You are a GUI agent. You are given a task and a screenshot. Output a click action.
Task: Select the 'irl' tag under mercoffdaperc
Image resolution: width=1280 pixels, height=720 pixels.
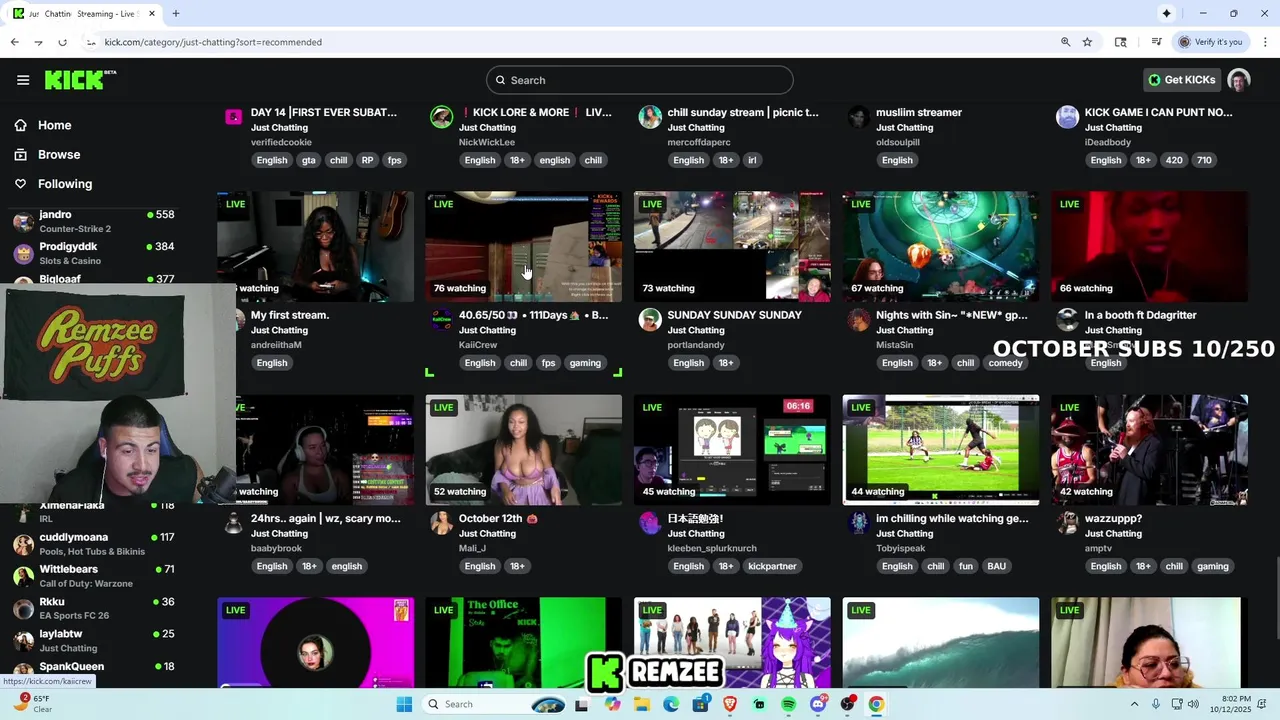(752, 160)
